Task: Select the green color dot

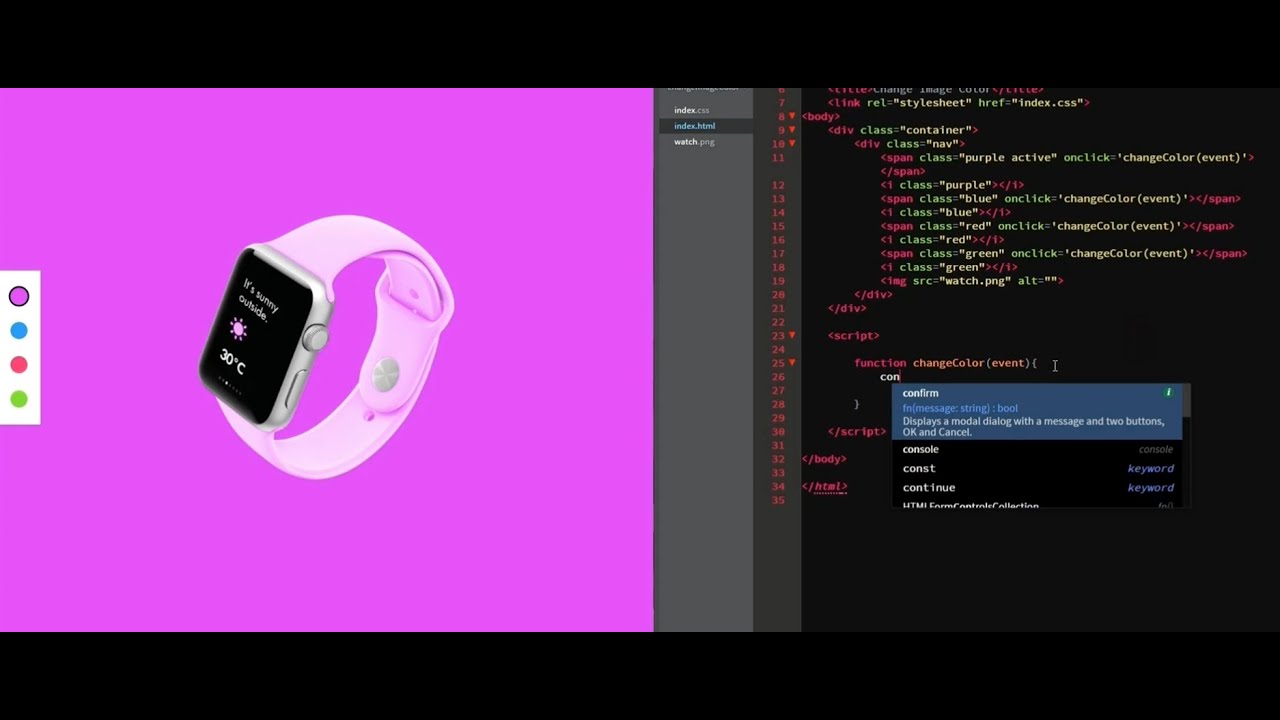Action: pyautogui.click(x=19, y=399)
